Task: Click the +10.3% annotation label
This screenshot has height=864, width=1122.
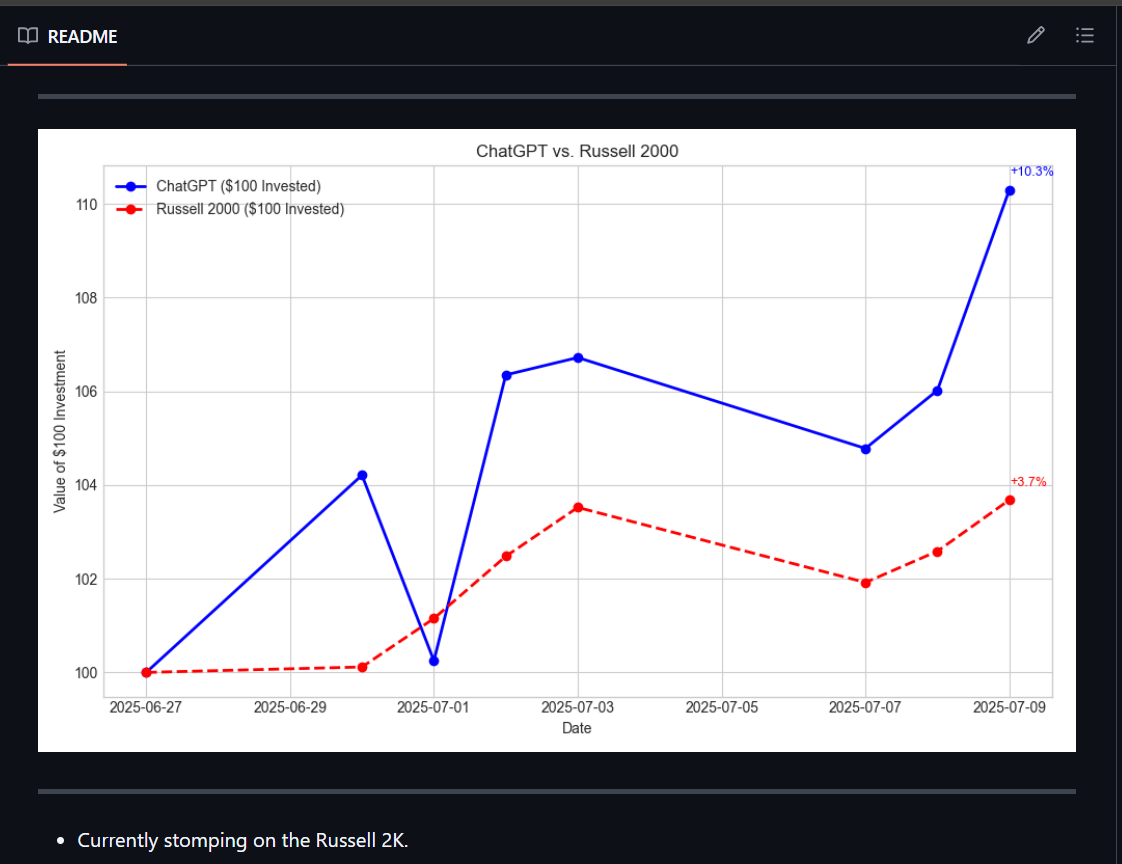Action: tap(1031, 171)
